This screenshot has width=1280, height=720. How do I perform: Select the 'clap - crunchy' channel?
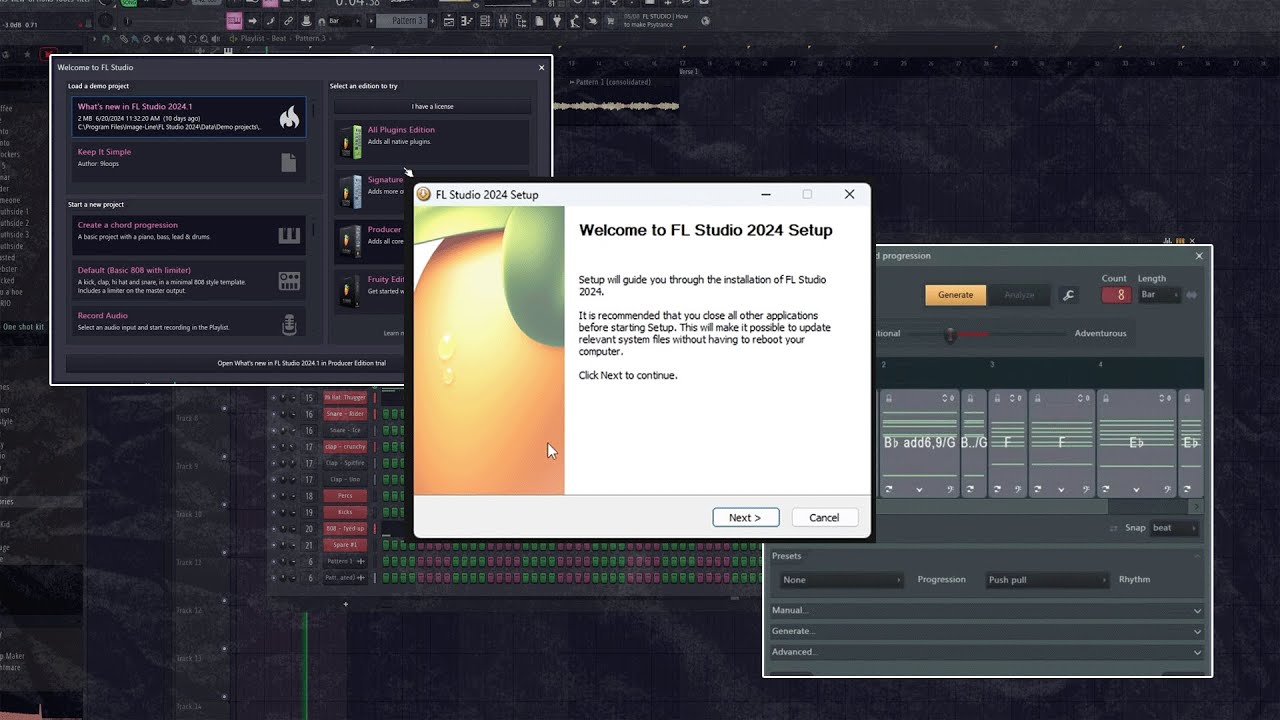pos(345,447)
